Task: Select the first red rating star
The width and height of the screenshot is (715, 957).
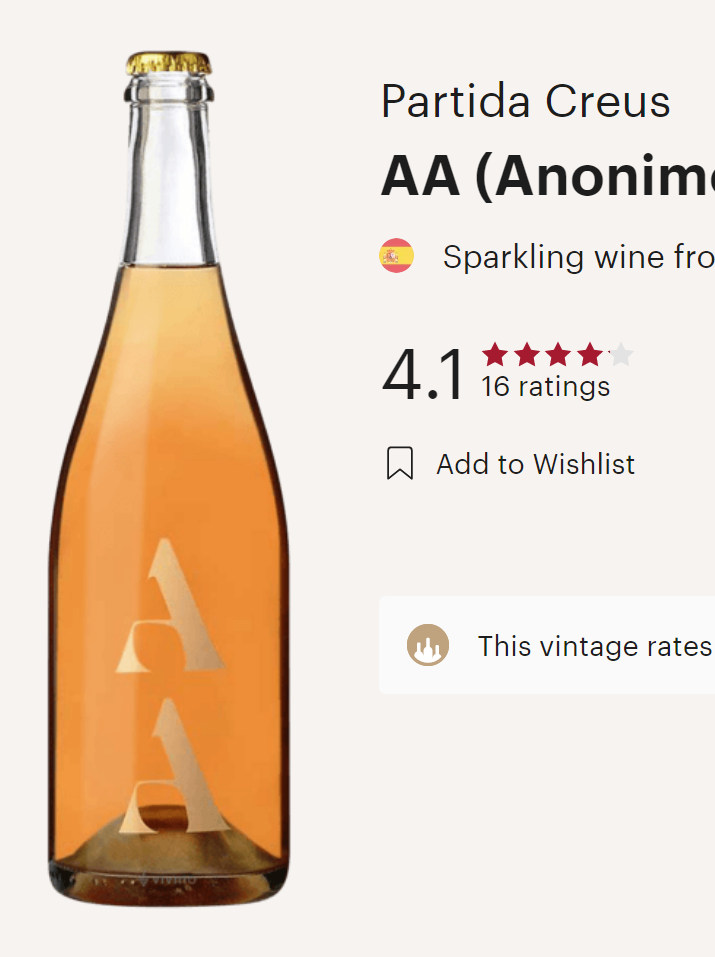Action: tap(495, 354)
